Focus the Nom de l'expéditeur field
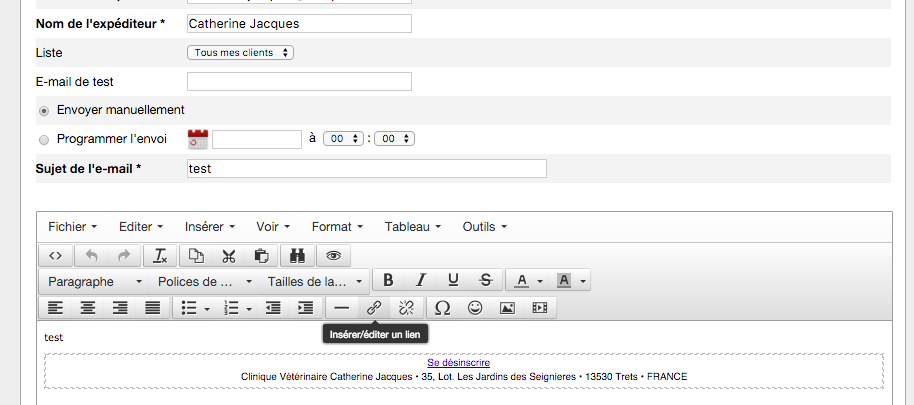The width and height of the screenshot is (914, 405). pyautogui.click(x=299, y=23)
